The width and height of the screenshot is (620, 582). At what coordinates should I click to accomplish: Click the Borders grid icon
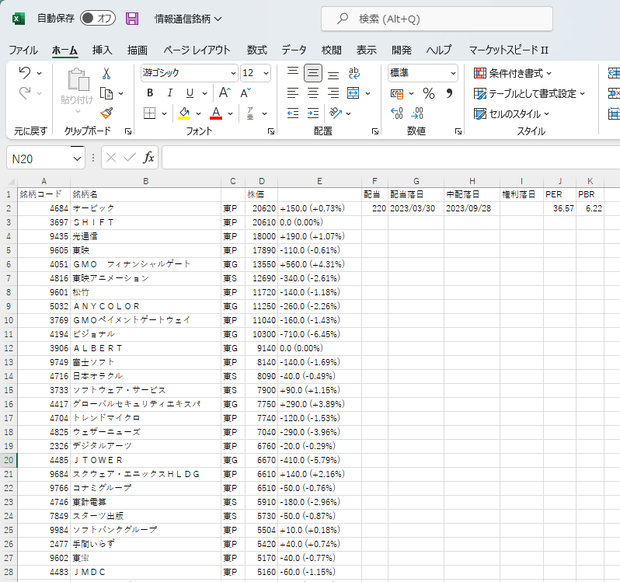coord(149,113)
